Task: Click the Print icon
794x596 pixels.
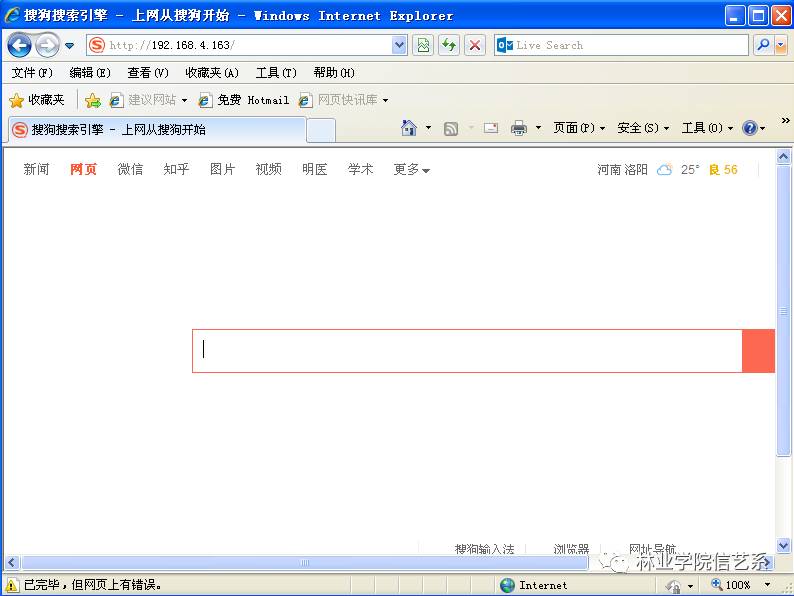Action: coord(519,128)
